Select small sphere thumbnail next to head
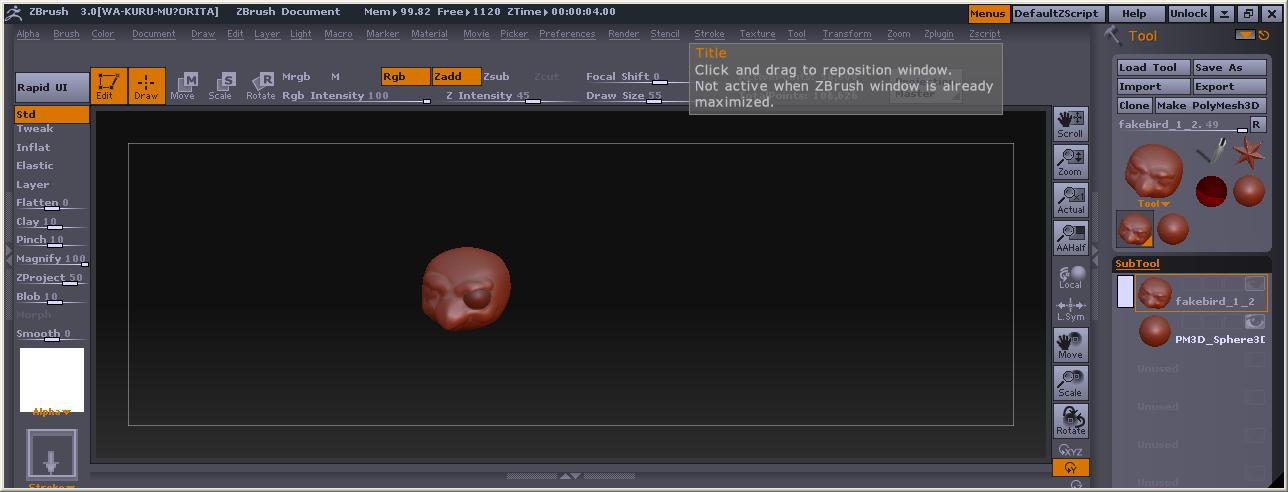Image resolution: width=1288 pixels, height=492 pixels. coord(1173,229)
